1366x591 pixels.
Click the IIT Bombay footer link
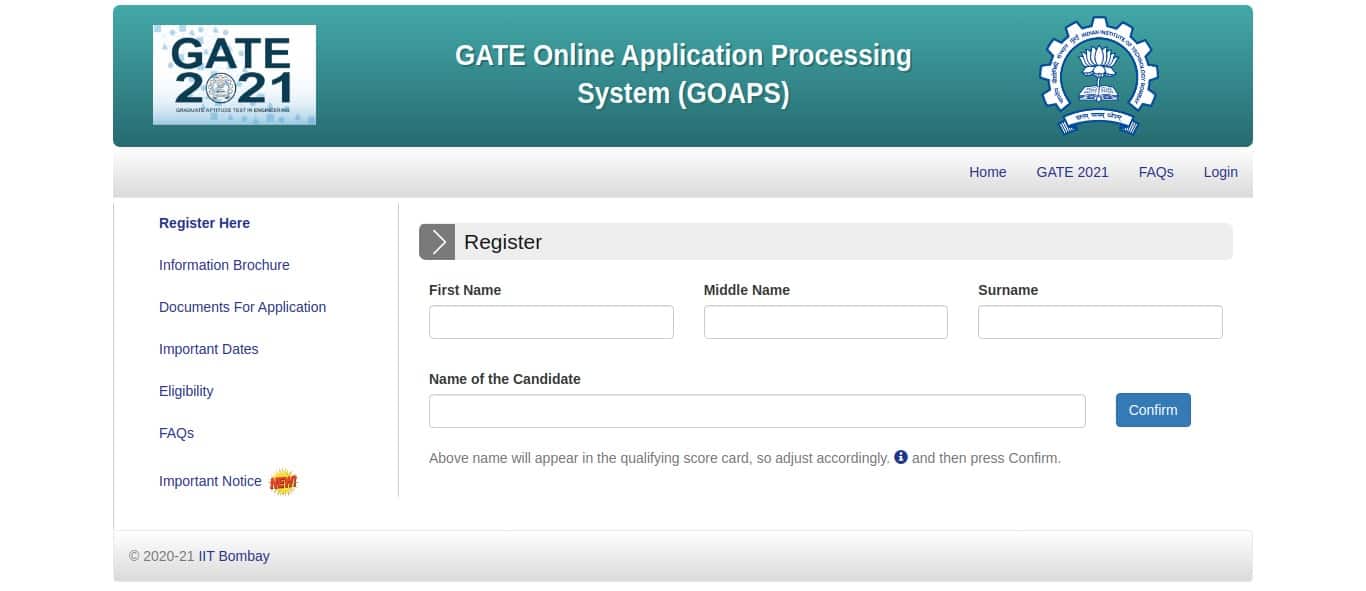(235, 556)
